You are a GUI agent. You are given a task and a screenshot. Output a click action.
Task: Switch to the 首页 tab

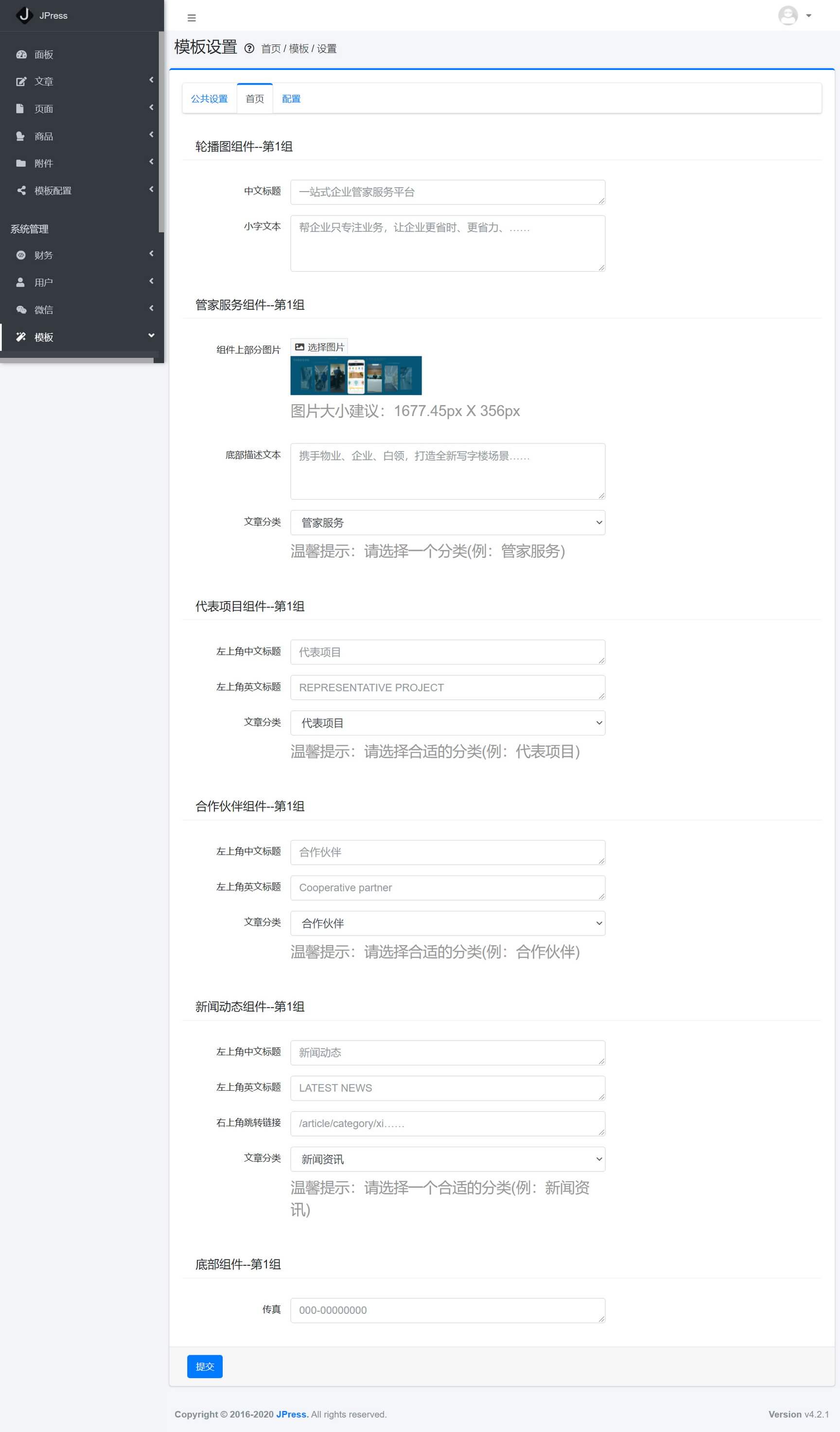255,99
